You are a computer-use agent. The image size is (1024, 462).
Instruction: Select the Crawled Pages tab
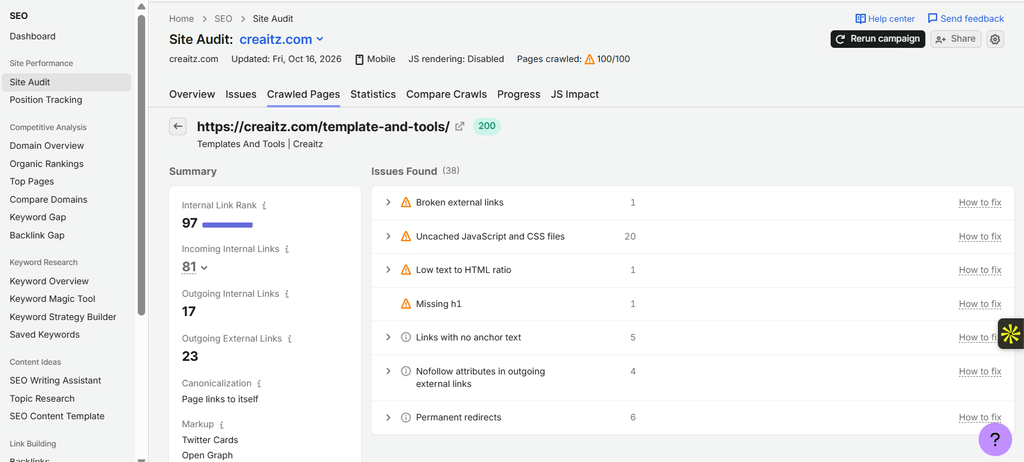[x=304, y=94]
